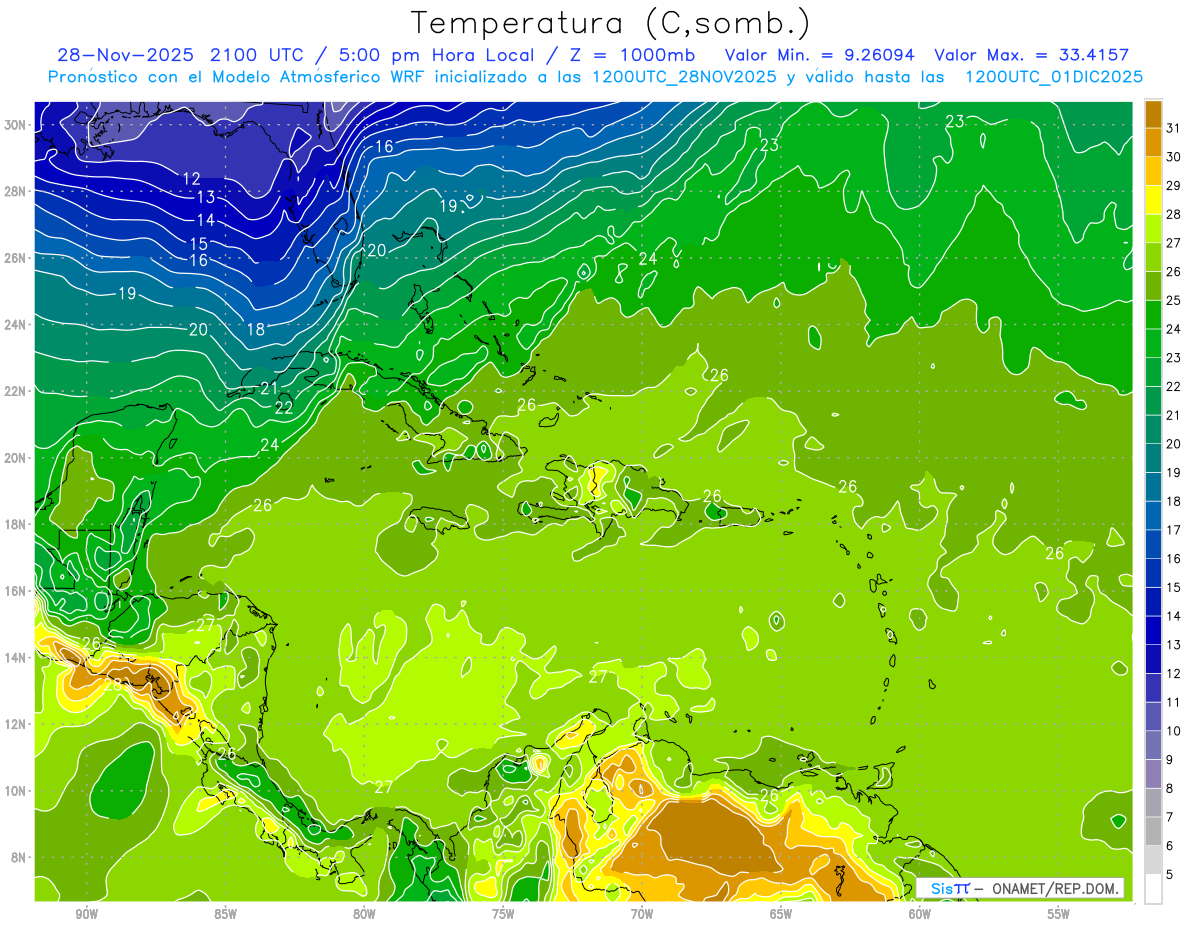
Task: Click the "12" contour label on the map
Action: click(191, 179)
